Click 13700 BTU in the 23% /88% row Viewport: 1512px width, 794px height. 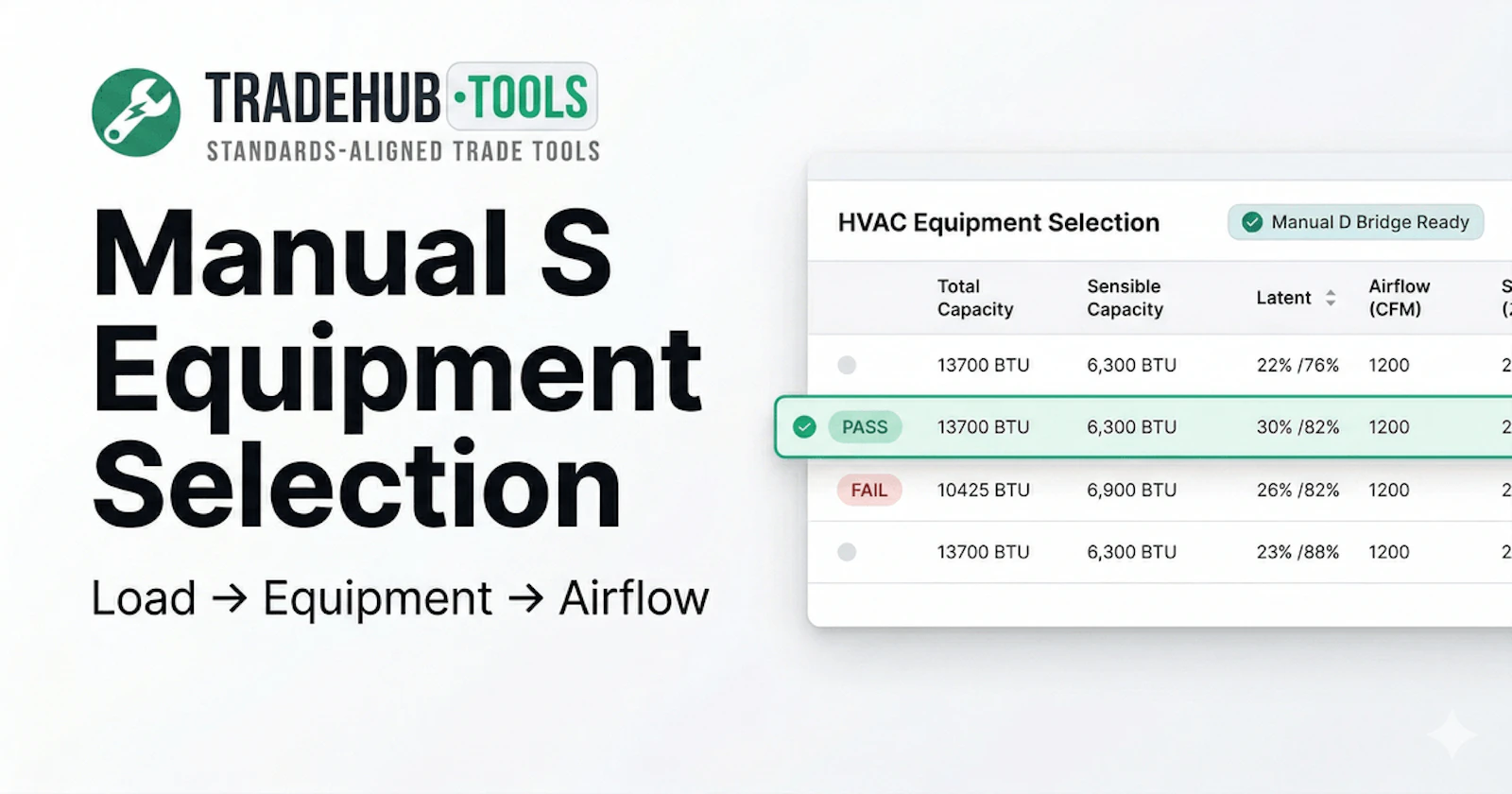(983, 552)
